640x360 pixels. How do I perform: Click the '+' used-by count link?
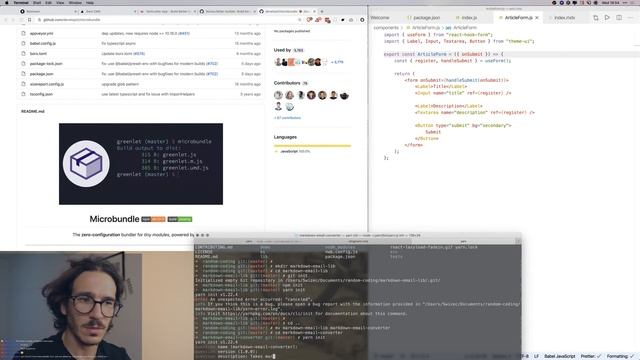pyautogui.click(x=337, y=62)
